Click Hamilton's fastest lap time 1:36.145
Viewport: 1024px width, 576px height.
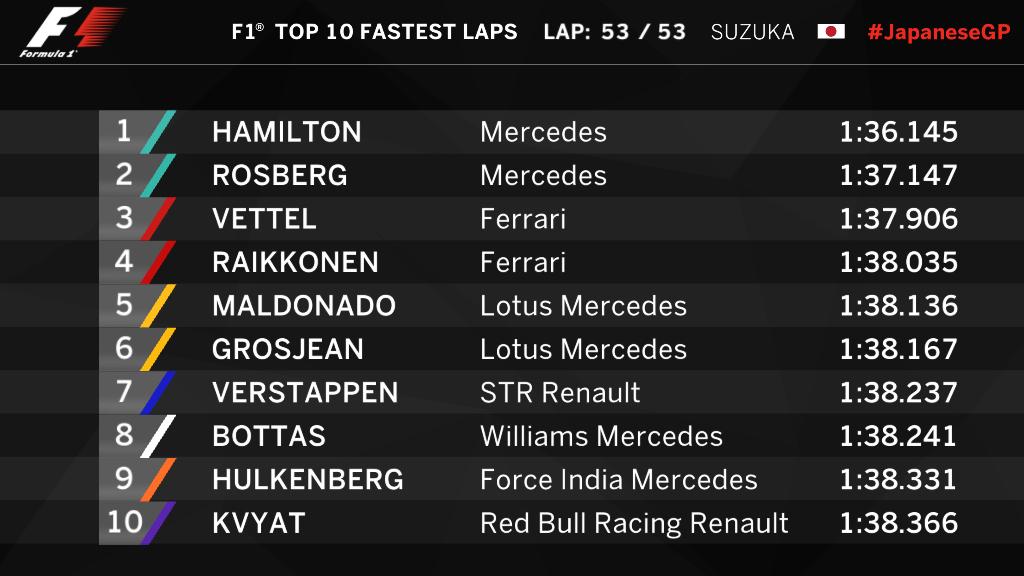click(x=898, y=132)
